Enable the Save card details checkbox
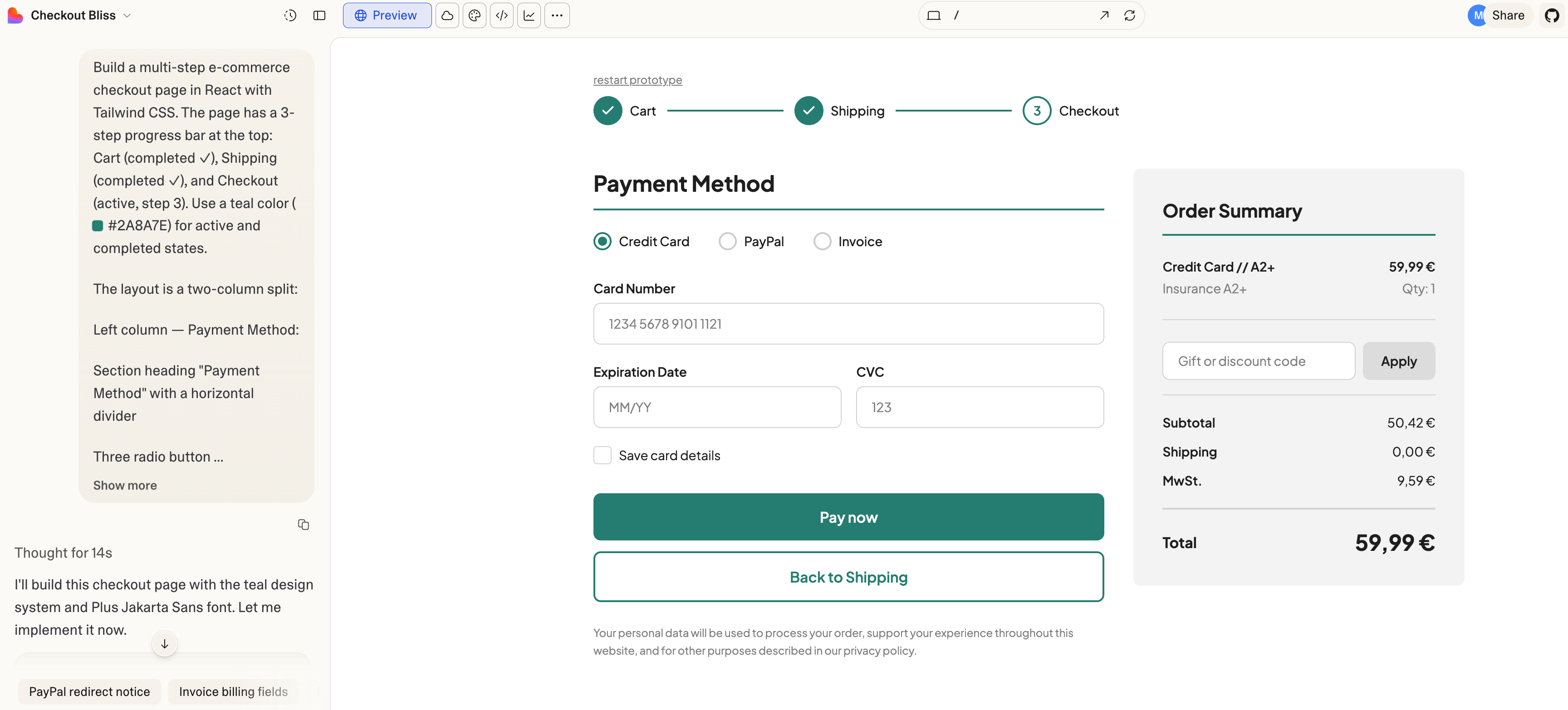The width and height of the screenshot is (1568, 710). tap(602, 454)
